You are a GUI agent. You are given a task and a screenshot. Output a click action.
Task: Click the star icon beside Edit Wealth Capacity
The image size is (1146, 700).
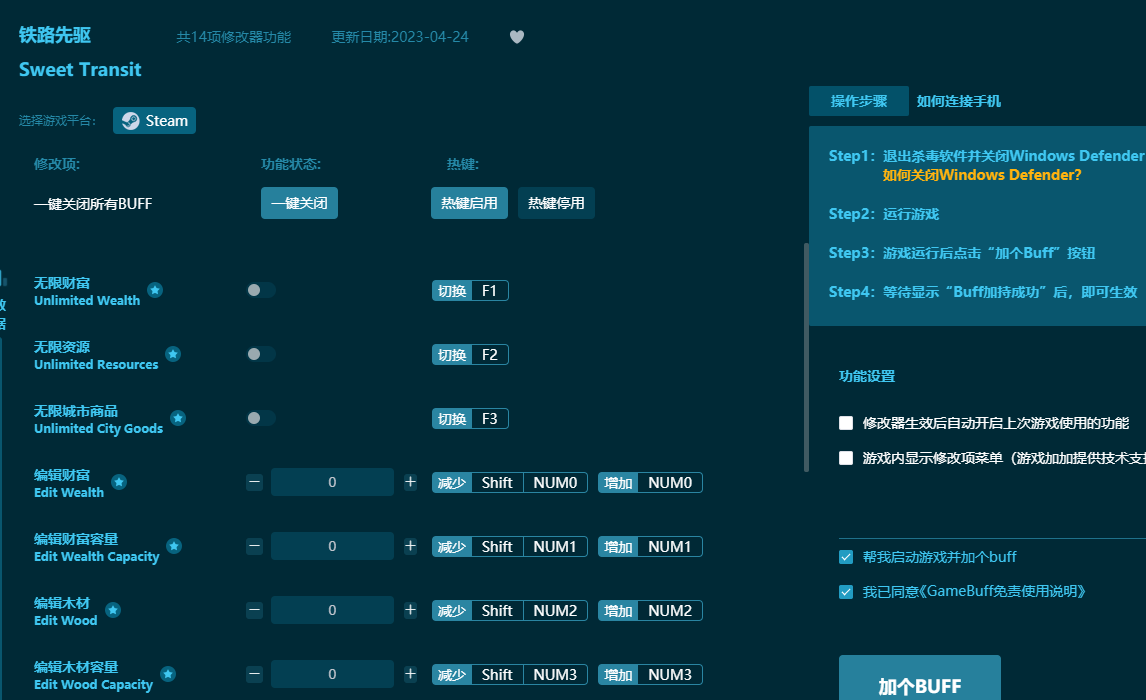click(174, 546)
